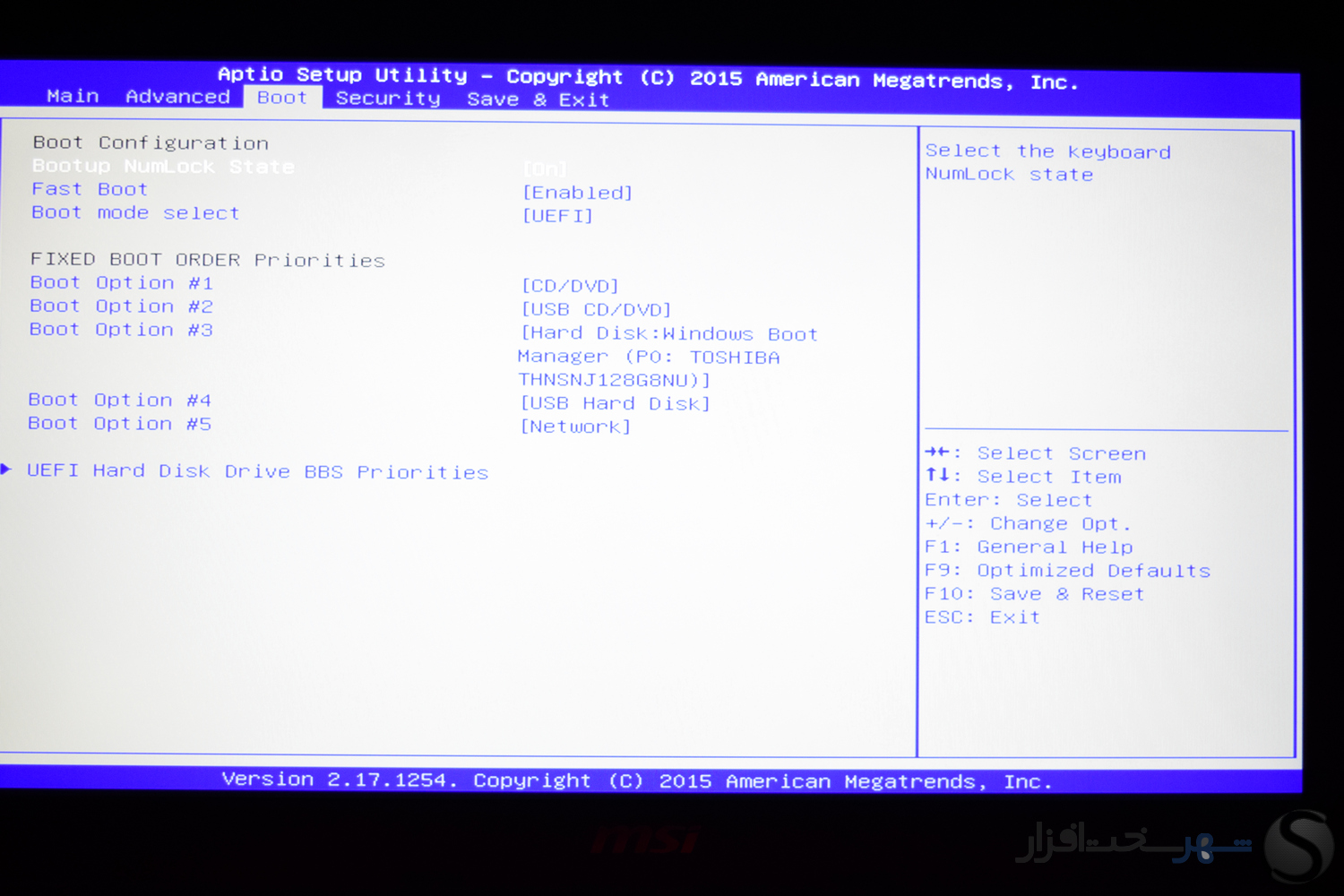This screenshot has width=1344, height=896.
Task: Open the [Network] boot value
Action: click(575, 426)
